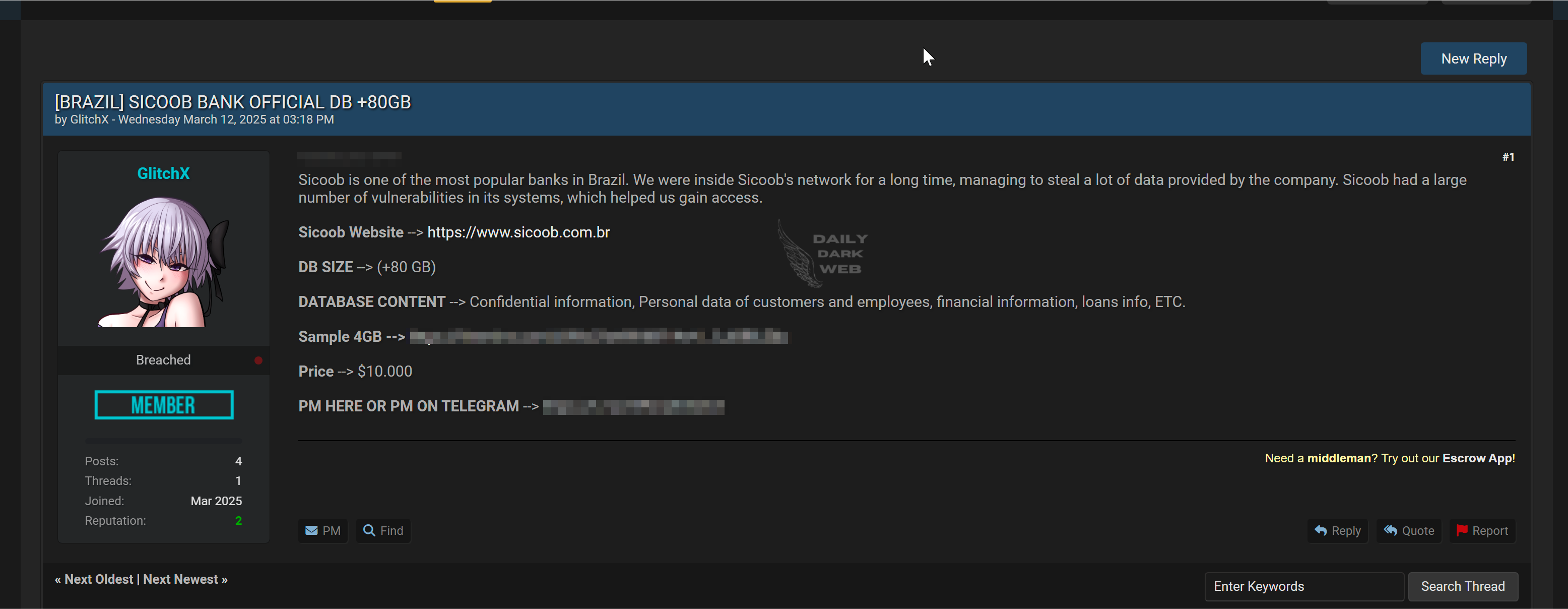Reply to post with the arrow Reply button
This screenshot has height=609, width=1568.
(x=1337, y=530)
